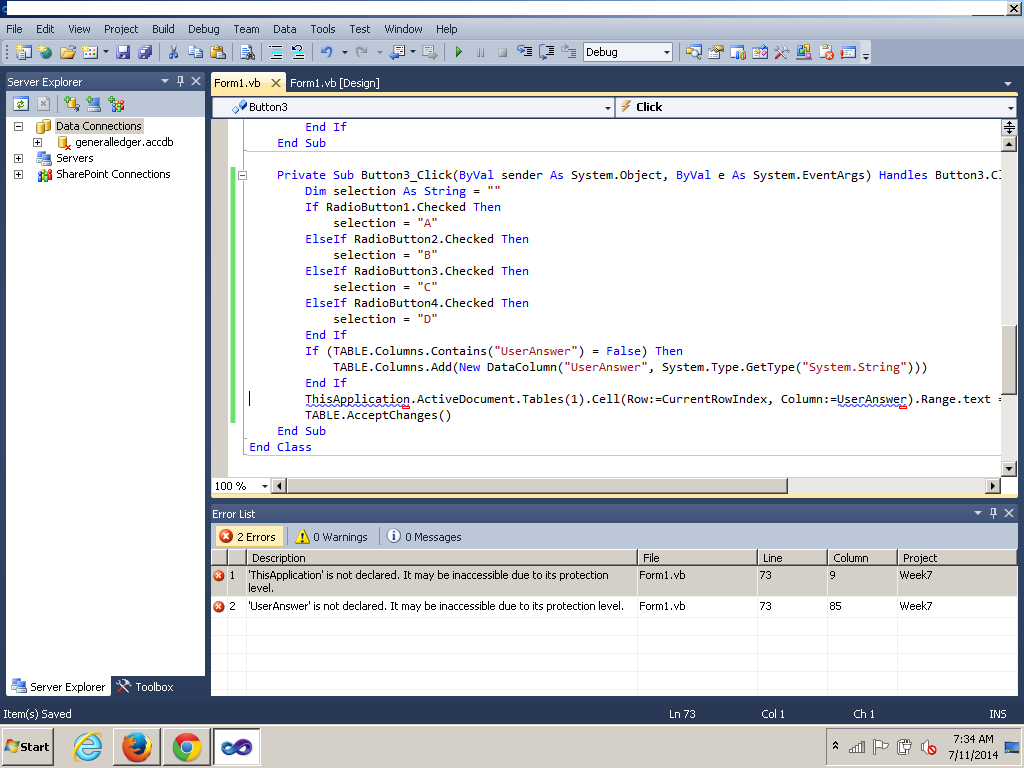Click the Undo toolbar icon
Viewport: 1024px width, 768px height.
326,52
